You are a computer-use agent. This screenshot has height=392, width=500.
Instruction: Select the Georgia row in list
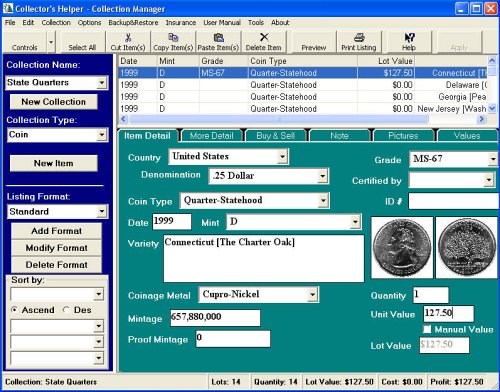pos(303,97)
